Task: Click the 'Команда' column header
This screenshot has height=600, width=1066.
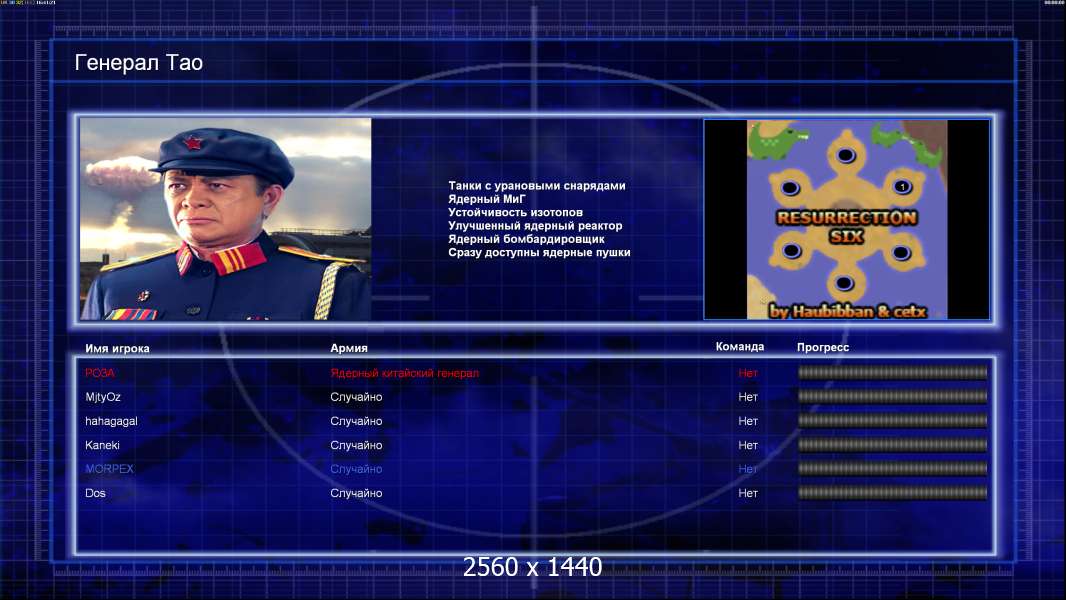Action: click(x=740, y=347)
